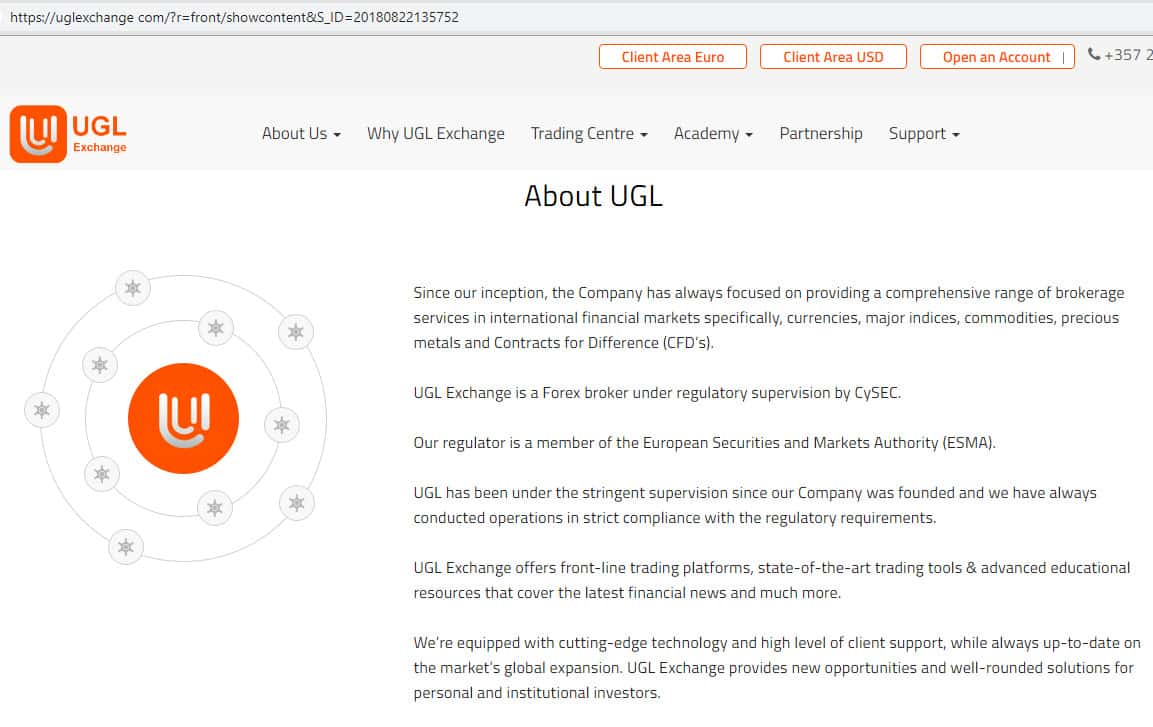Click the paragraph about front-line trading platforms
The width and height of the screenshot is (1153, 727).
pos(771,580)
